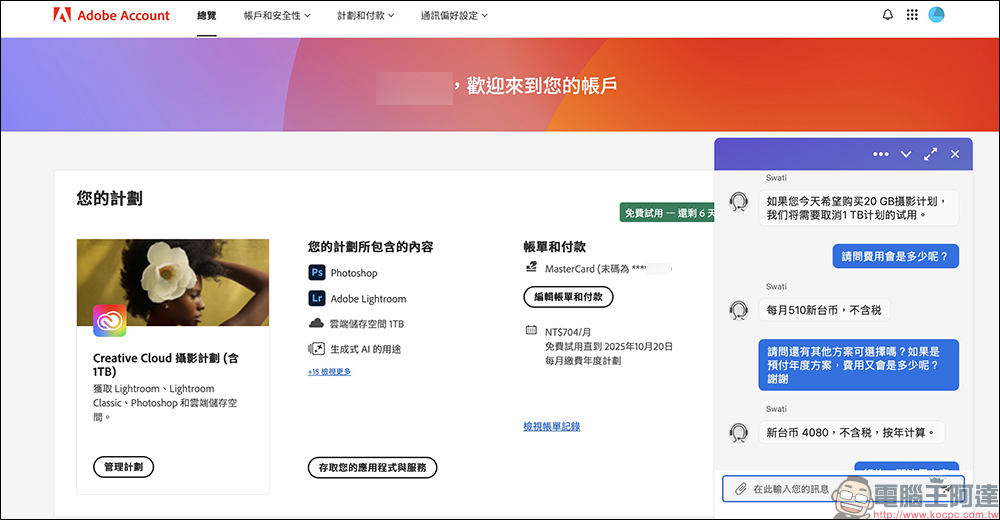Expand the 帳戶和安全性 dropdown menu
Screen dimensions: 1000x520
click(x=277, y=16)
